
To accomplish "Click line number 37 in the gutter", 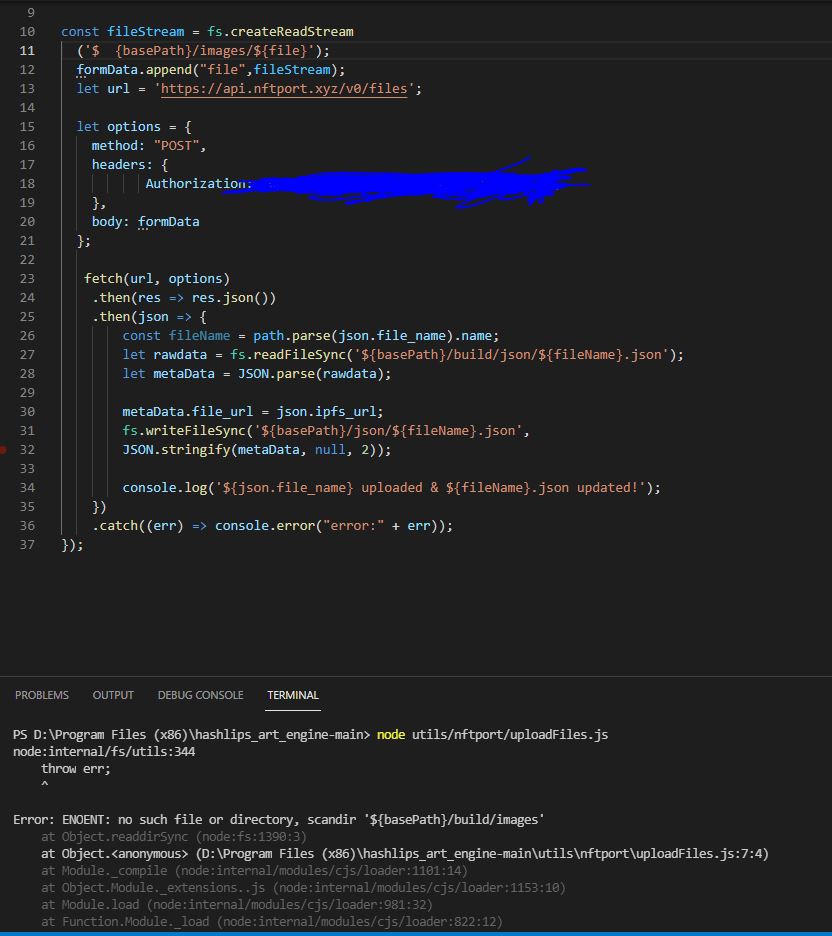I will click(x=27, y=544).
